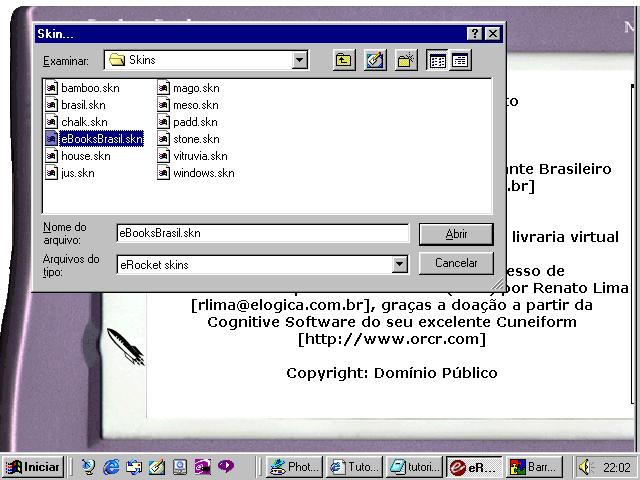Screen dimensions: 640x480
Task: Click the dialog Help question mark button
Action: [474, 33]
